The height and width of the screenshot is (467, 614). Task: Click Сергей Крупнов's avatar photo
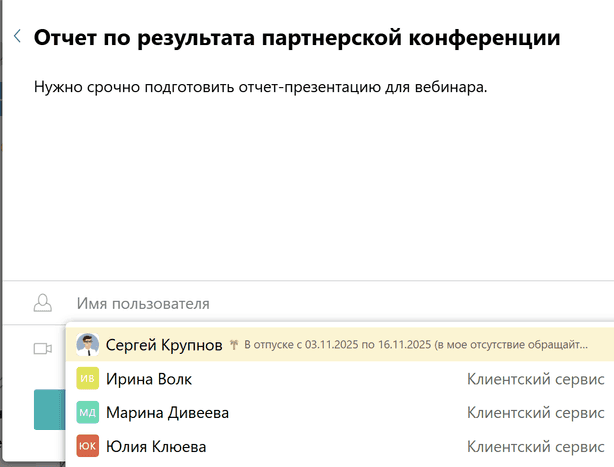[88, 345]
